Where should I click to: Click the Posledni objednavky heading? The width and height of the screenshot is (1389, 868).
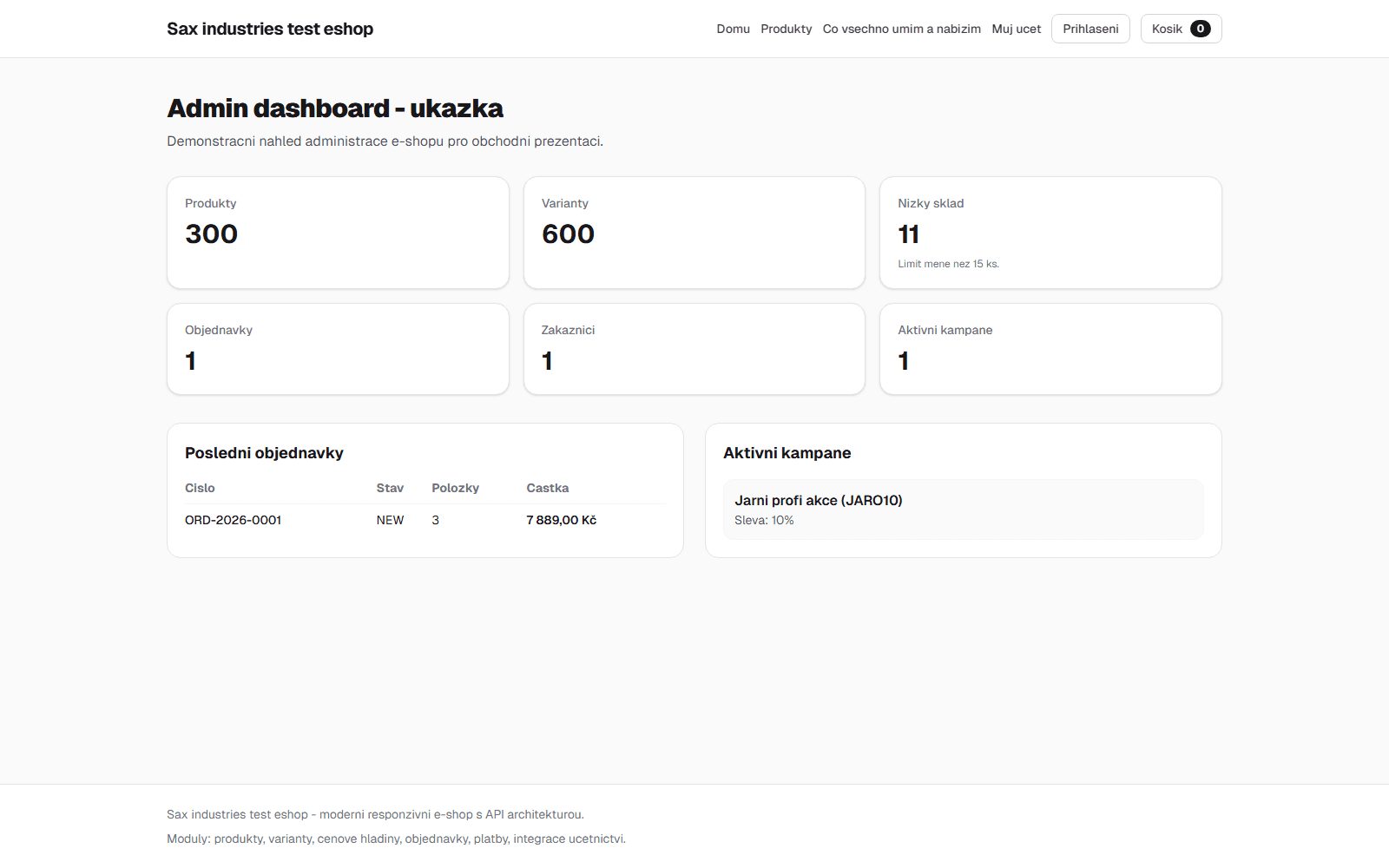tap(263, 452)
